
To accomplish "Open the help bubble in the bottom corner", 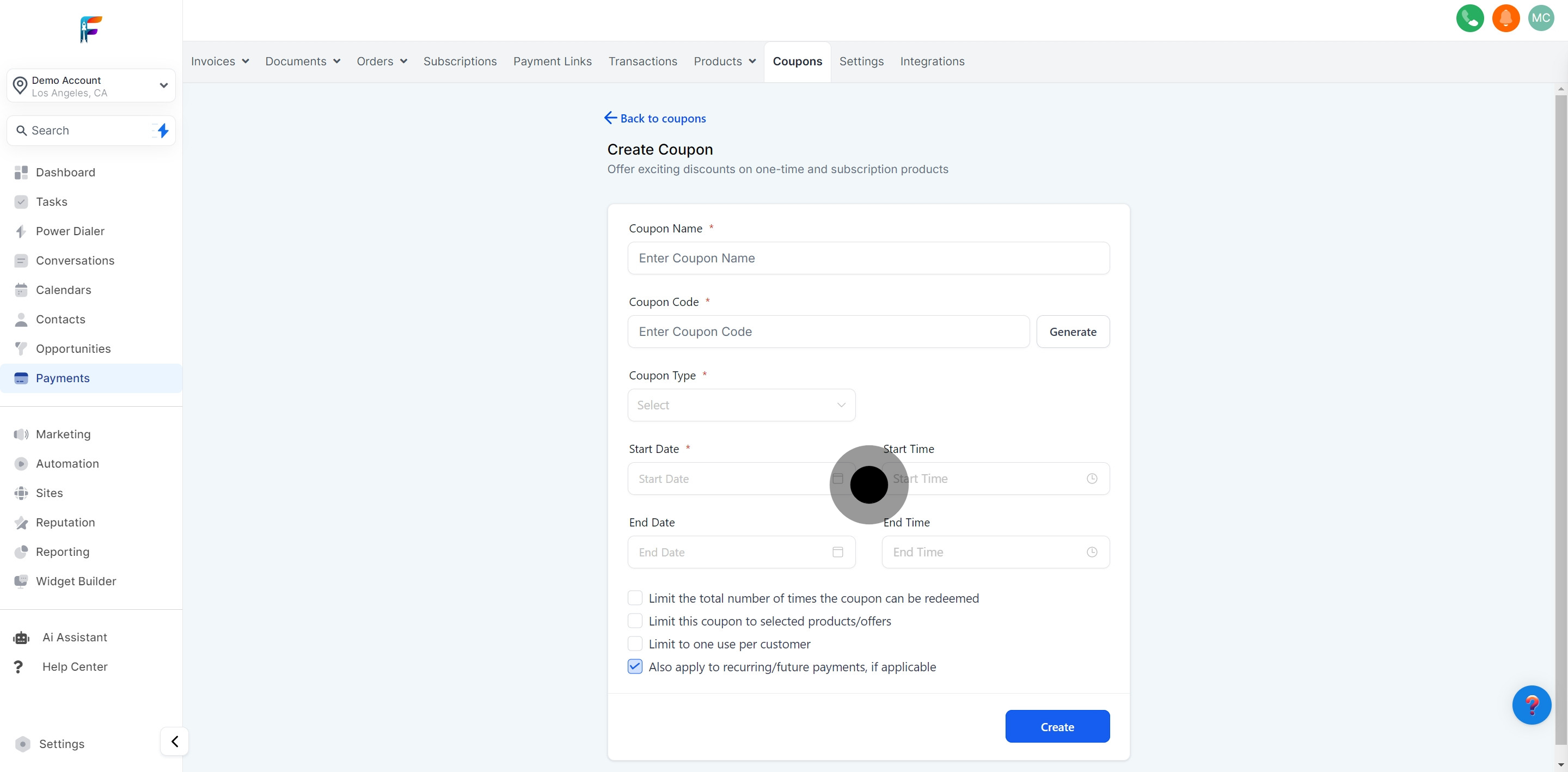I will (1532, 705).
